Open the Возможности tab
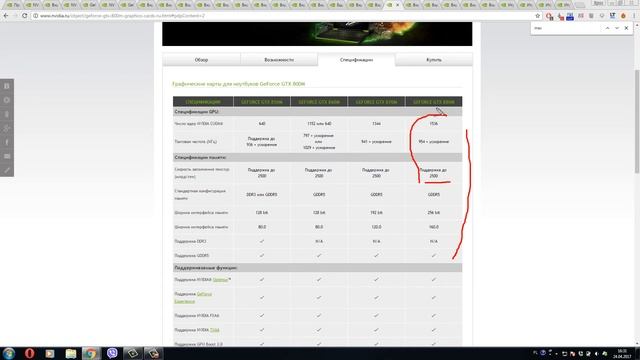Viewport: 640px width, 360px height. pyautogui.click(x=279, y=60)
